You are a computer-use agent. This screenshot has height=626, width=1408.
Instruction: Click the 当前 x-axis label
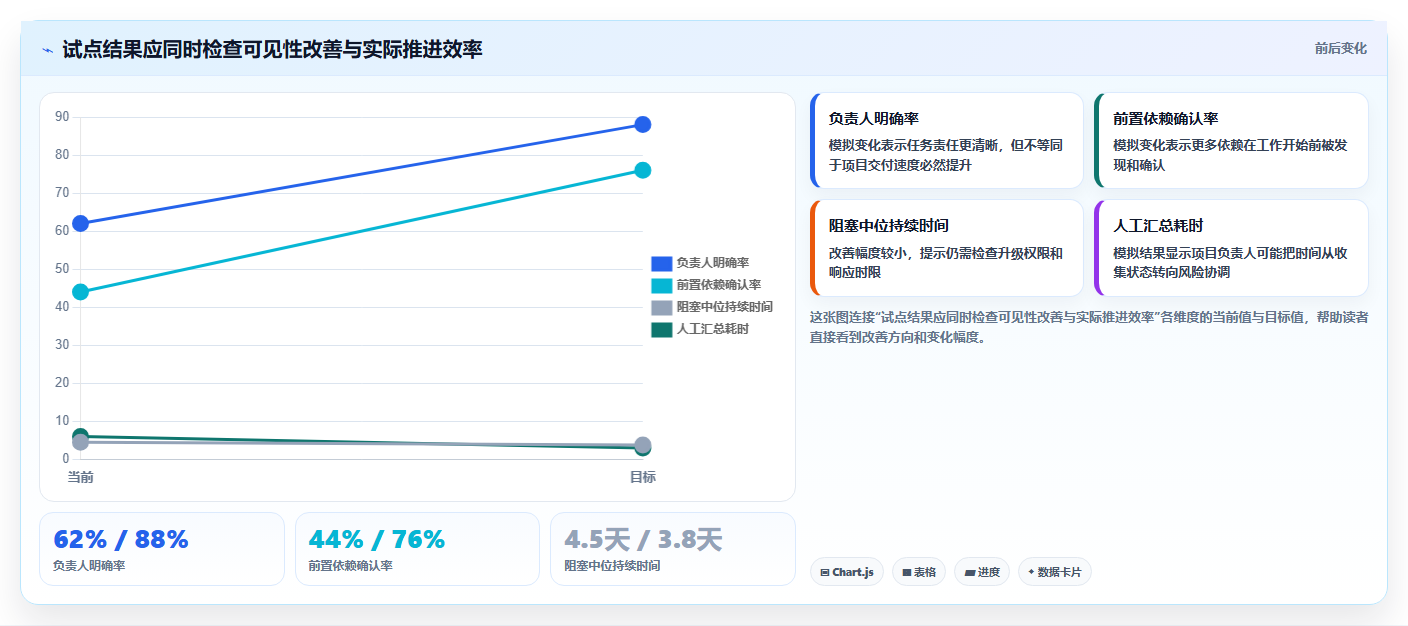coord(81,477)
